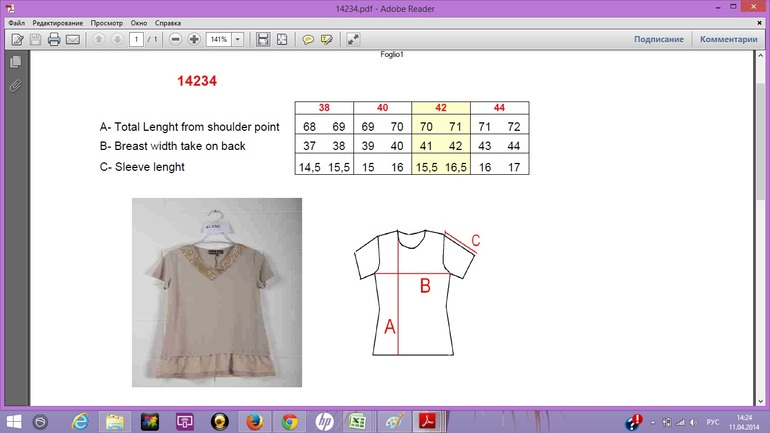This screenshot has width=770, height=433.
Task: Send file by email envelope icon
Action: (x=73, y=39)
